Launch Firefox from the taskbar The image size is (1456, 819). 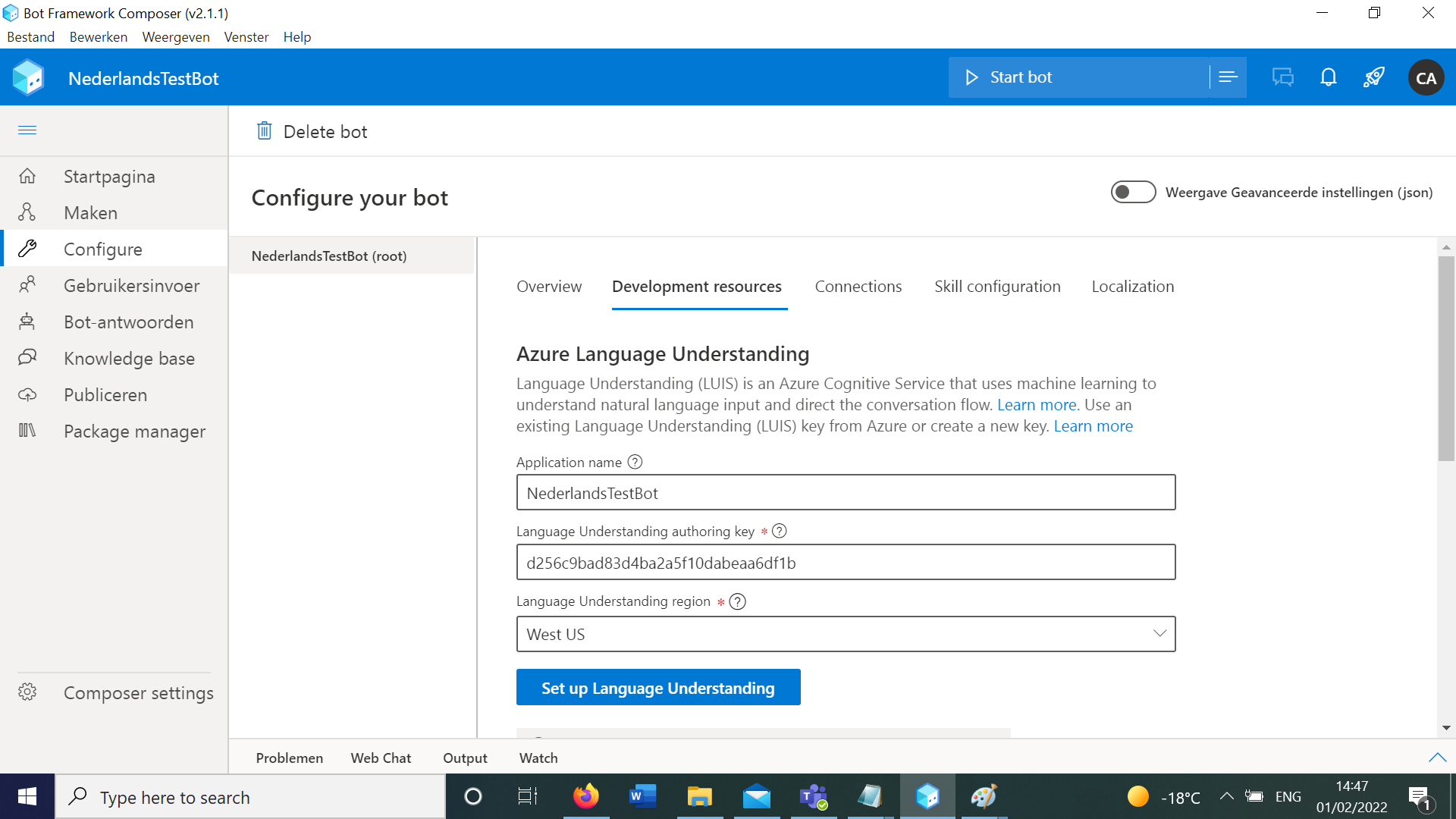pos(585,796)
